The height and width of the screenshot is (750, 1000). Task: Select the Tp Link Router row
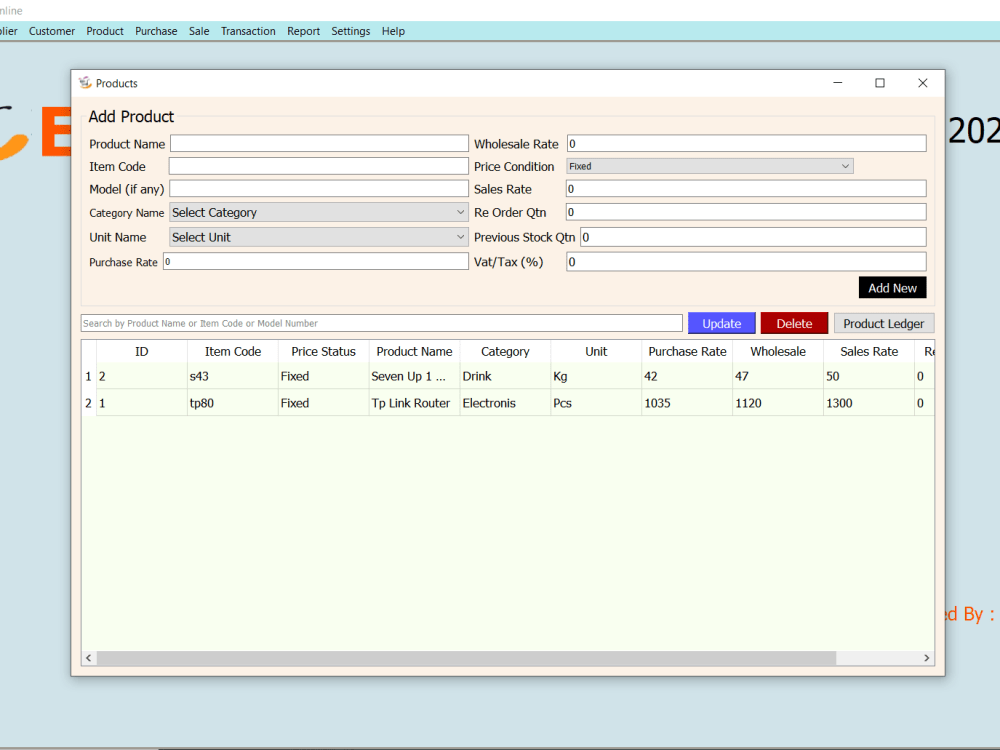coord(414,403)
